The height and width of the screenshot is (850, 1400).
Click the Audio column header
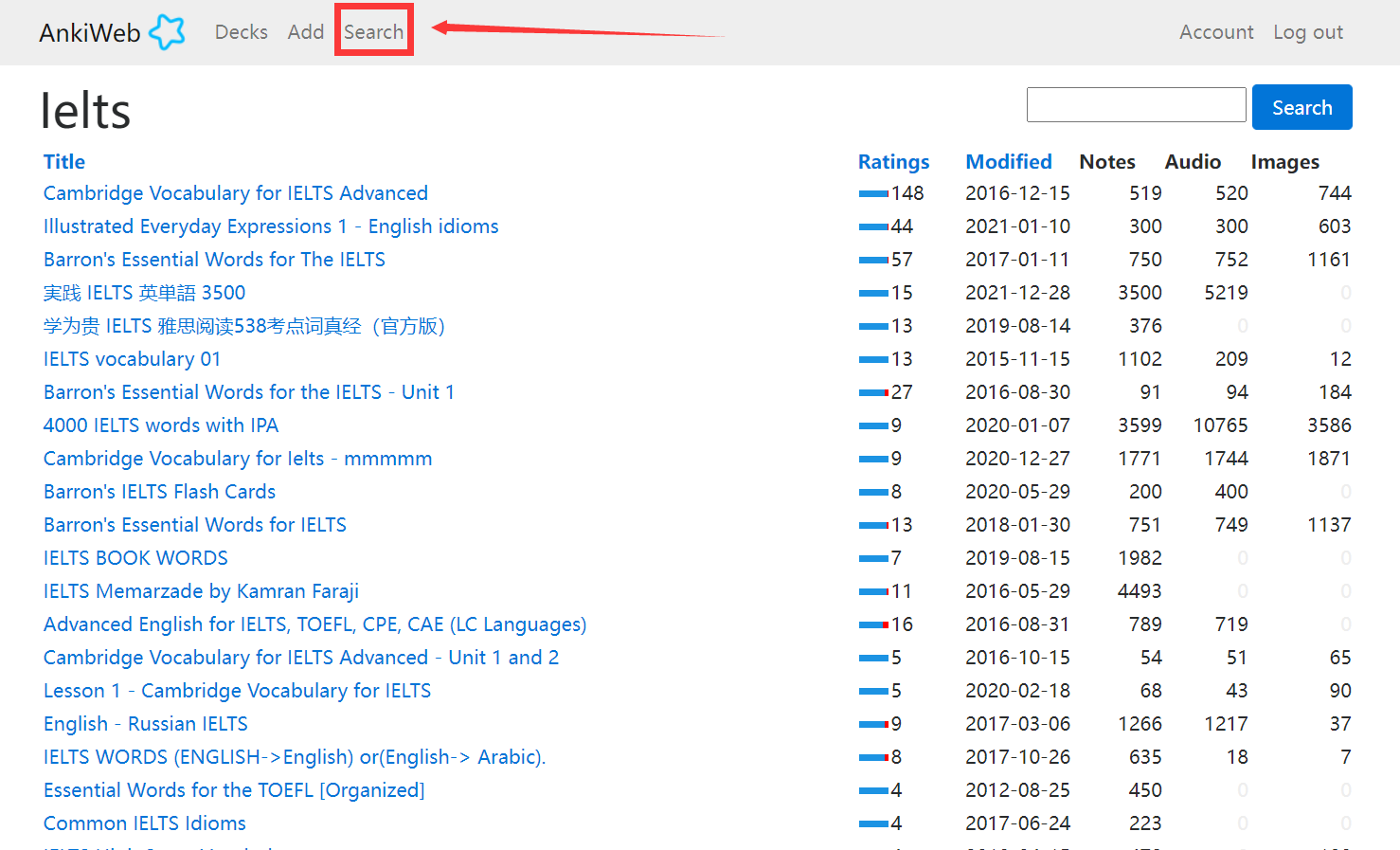coord(1193,162)
